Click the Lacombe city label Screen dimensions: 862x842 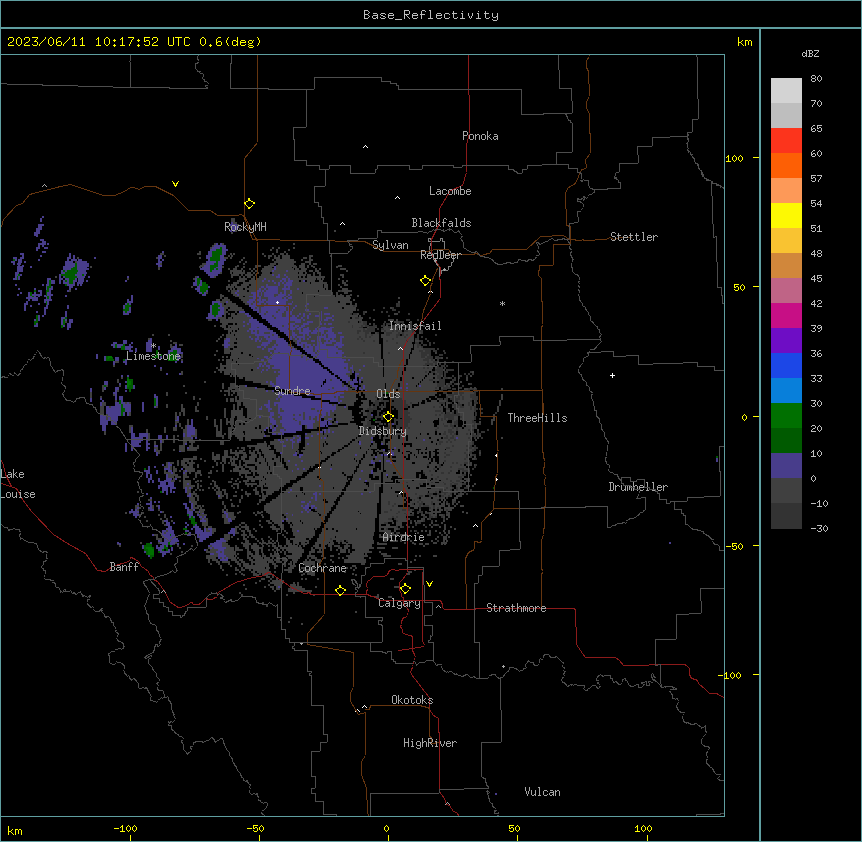[x=450, y=191]
